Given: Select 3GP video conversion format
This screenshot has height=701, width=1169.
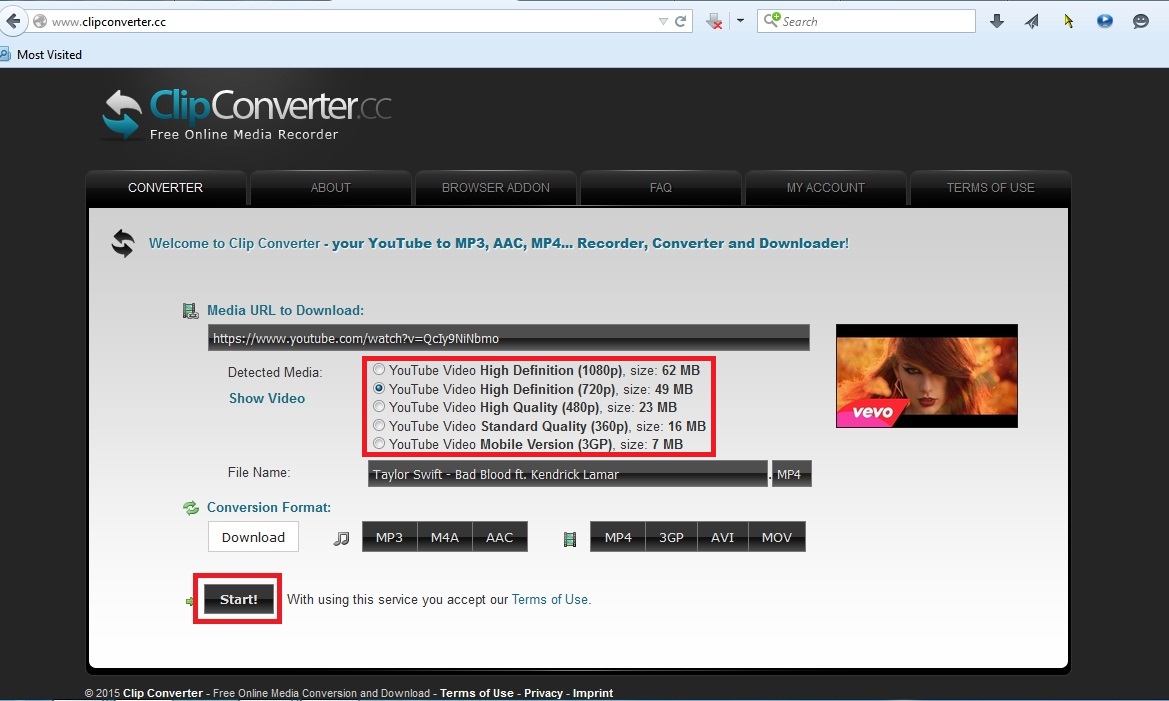Looking at the screenshot, I should 671,537.
